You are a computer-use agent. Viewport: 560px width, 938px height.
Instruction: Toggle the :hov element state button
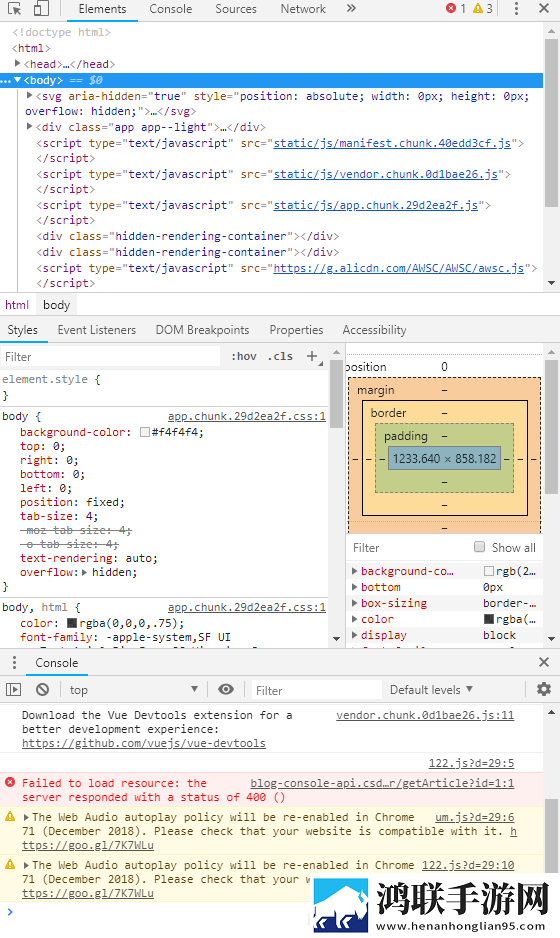click(244, 356)
